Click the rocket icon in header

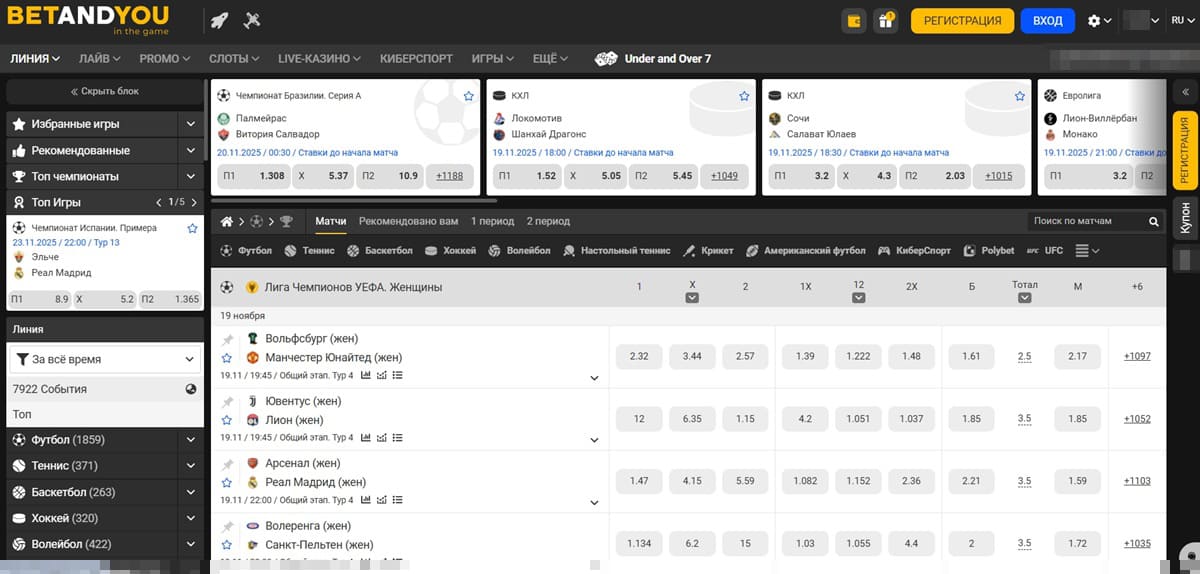click(x=220, y=20)
